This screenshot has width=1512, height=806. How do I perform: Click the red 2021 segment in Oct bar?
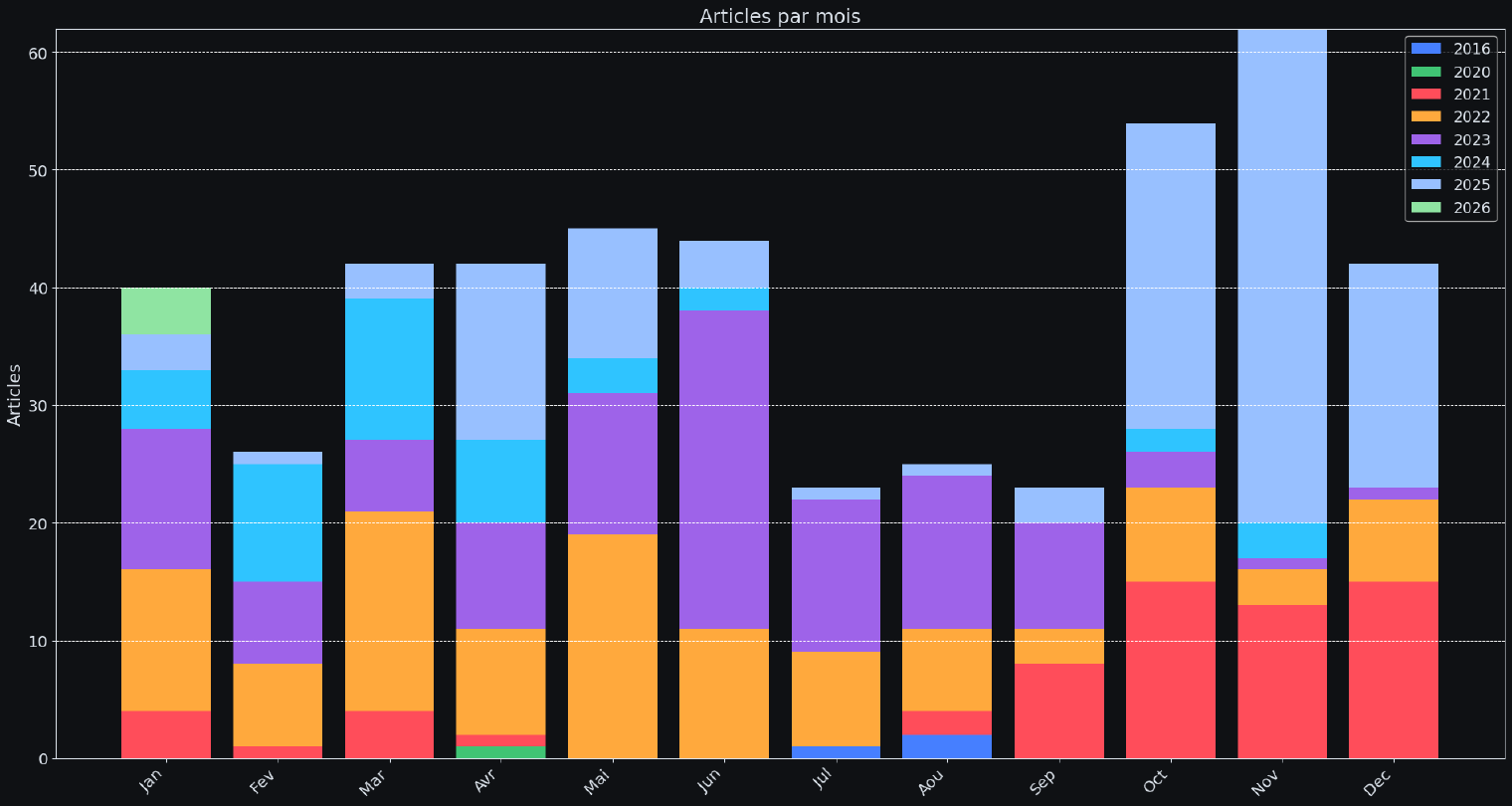(1171, 670)
